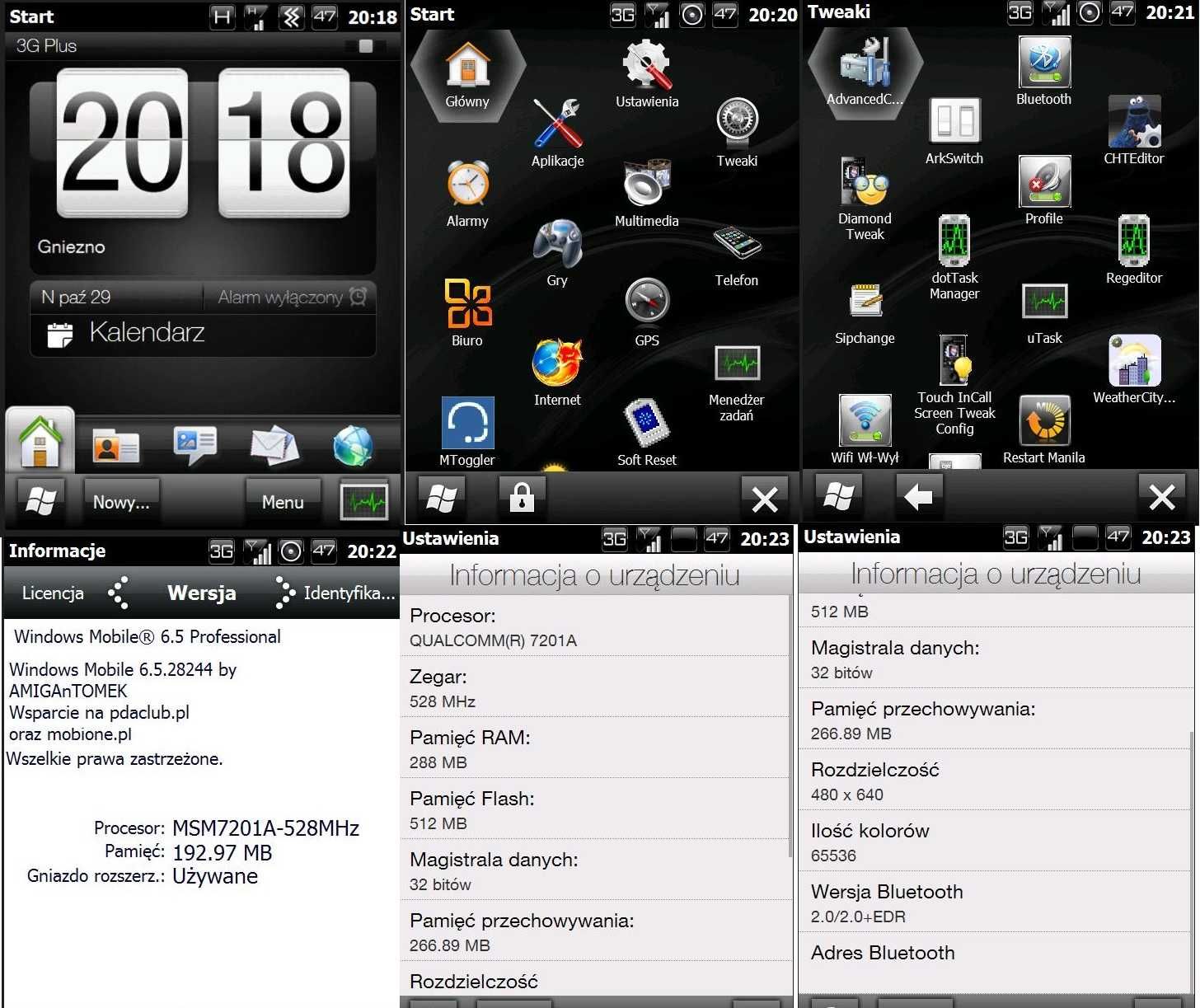The height and width of the screenshot is (1008, 1200).
Task: Launch ArkSwitch icon
Action: pyautogui.click(x=954, y=122)
